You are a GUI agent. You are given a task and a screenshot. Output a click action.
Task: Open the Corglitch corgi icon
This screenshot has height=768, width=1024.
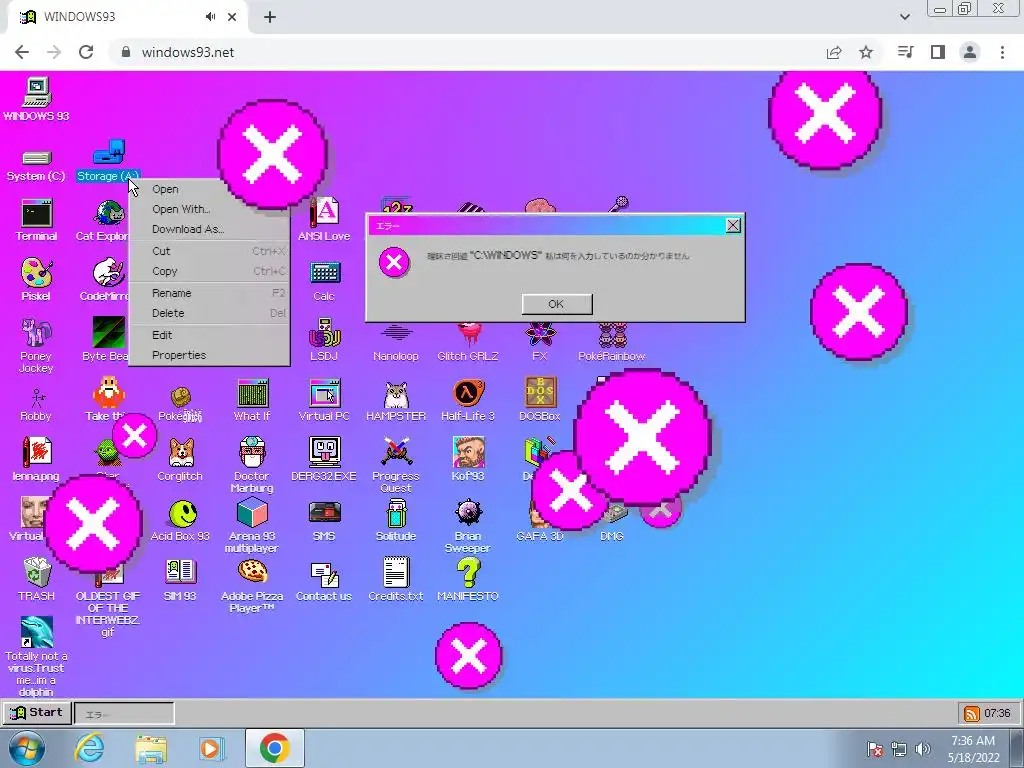pos(180,453)
